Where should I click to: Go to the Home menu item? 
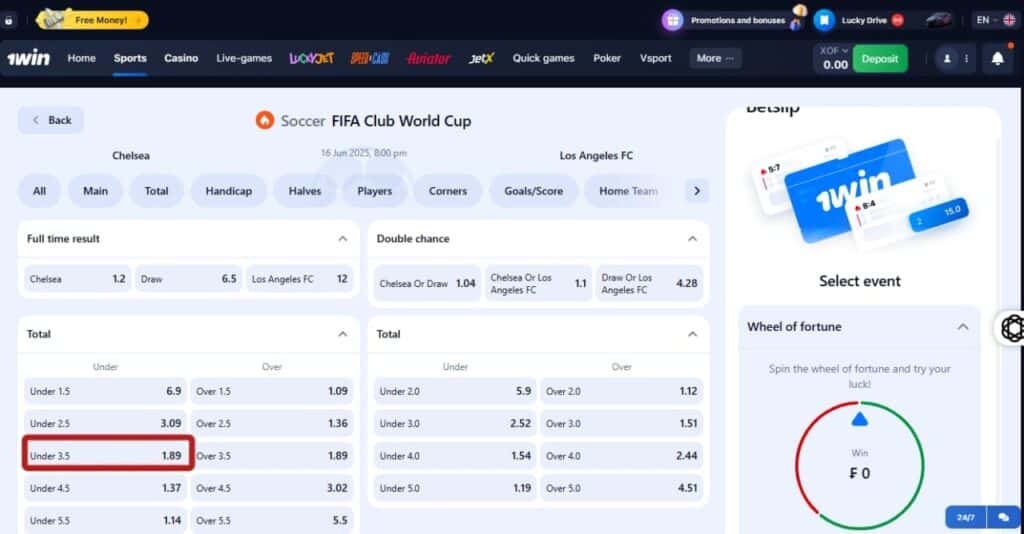(x=82, y=58)
